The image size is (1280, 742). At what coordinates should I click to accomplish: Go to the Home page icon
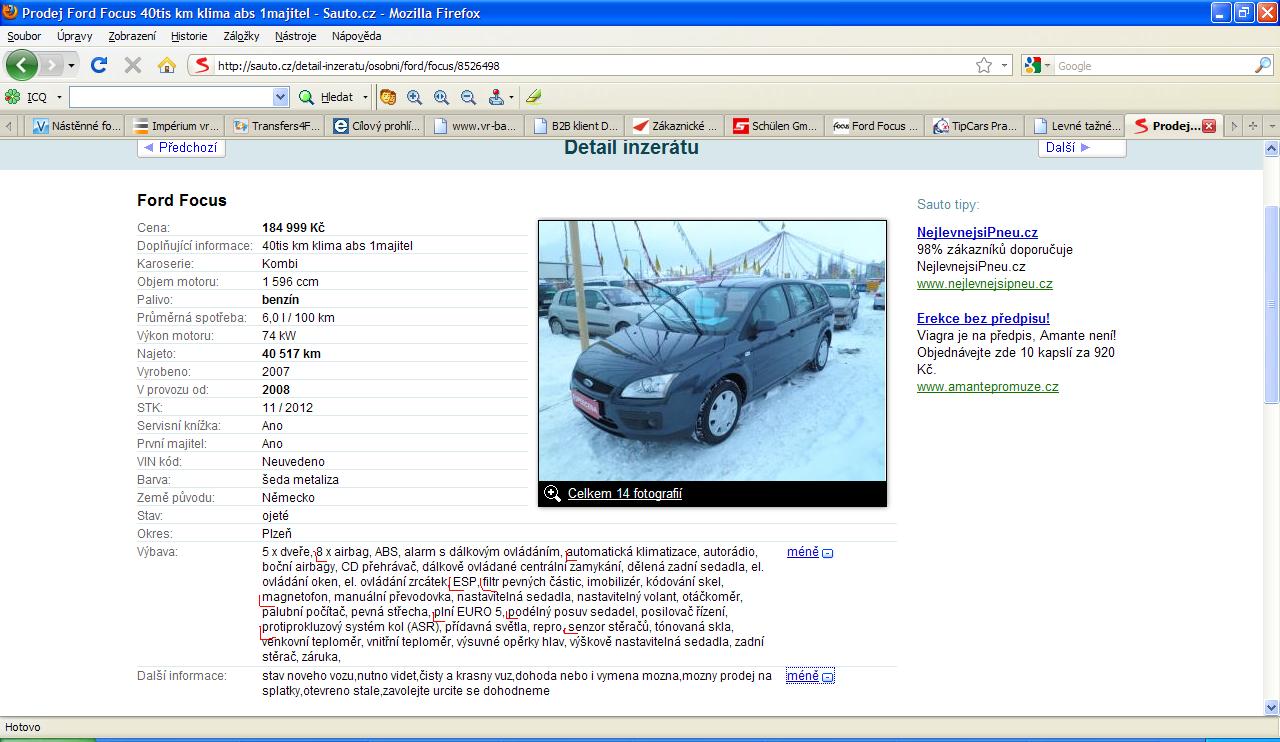click(167, 65)
